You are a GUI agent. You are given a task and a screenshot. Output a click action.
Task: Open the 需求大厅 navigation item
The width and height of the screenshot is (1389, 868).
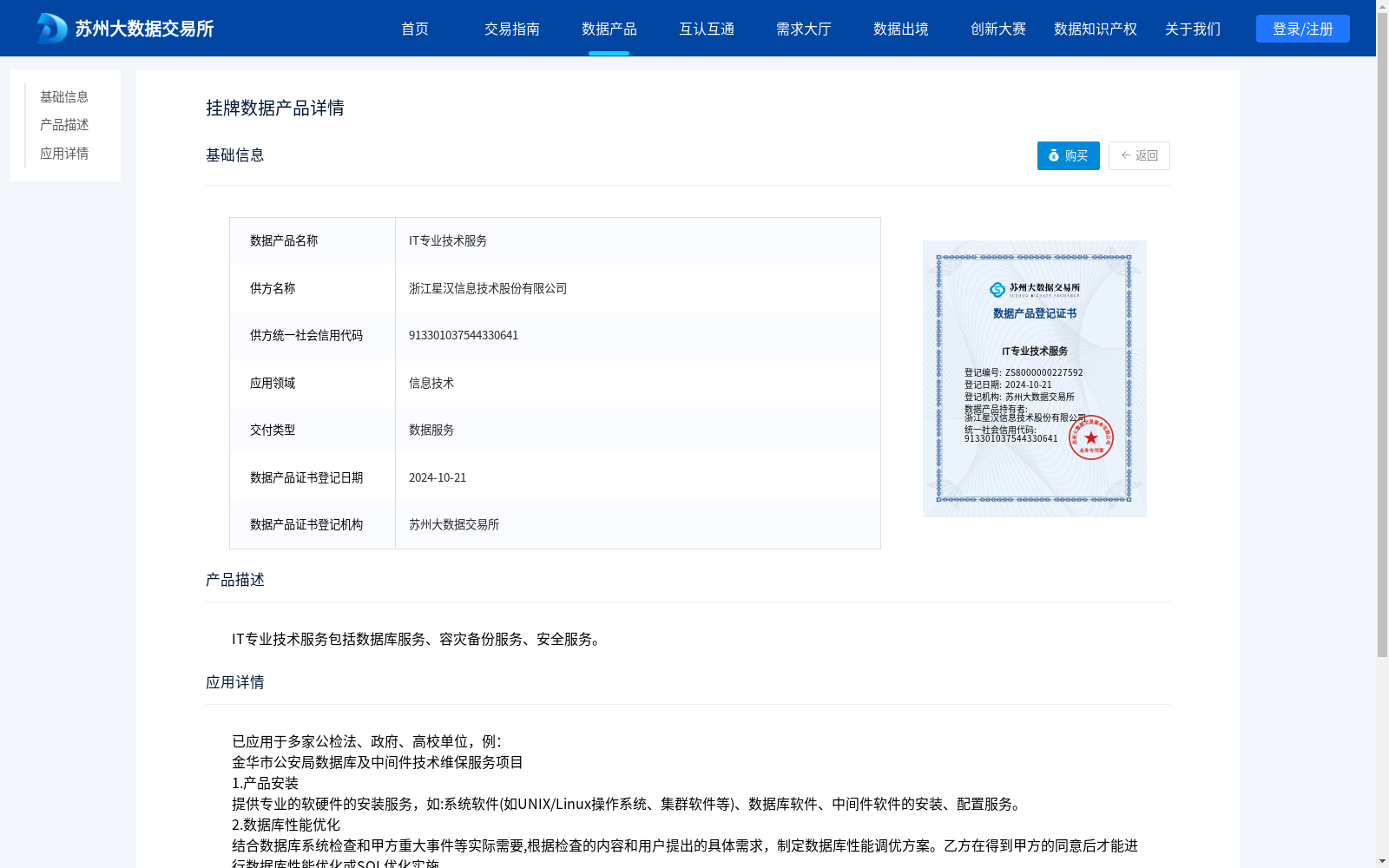(804, 29)
